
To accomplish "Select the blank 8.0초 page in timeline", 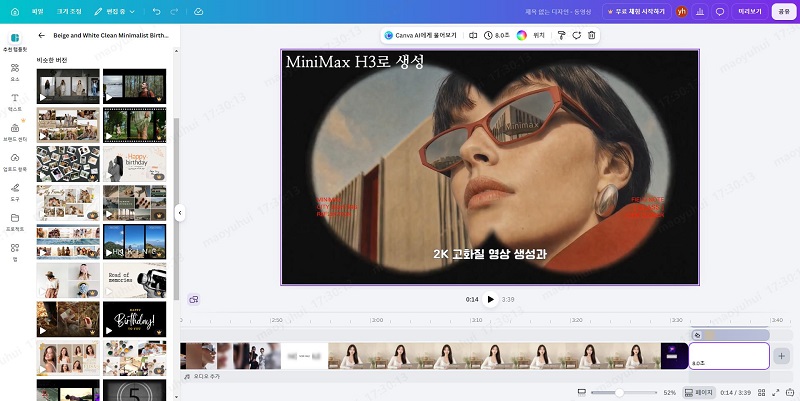I will 729,356.
